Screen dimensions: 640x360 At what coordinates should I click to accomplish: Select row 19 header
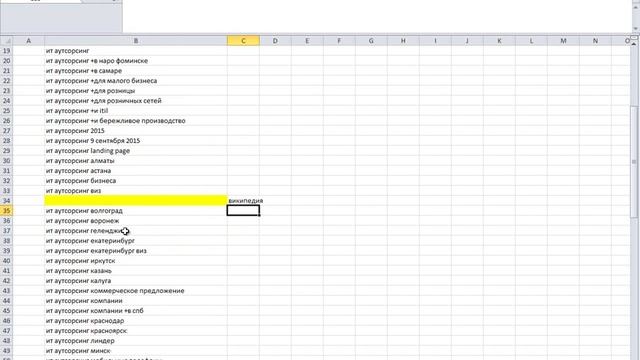pyautogui.click(x=7, y=51)
